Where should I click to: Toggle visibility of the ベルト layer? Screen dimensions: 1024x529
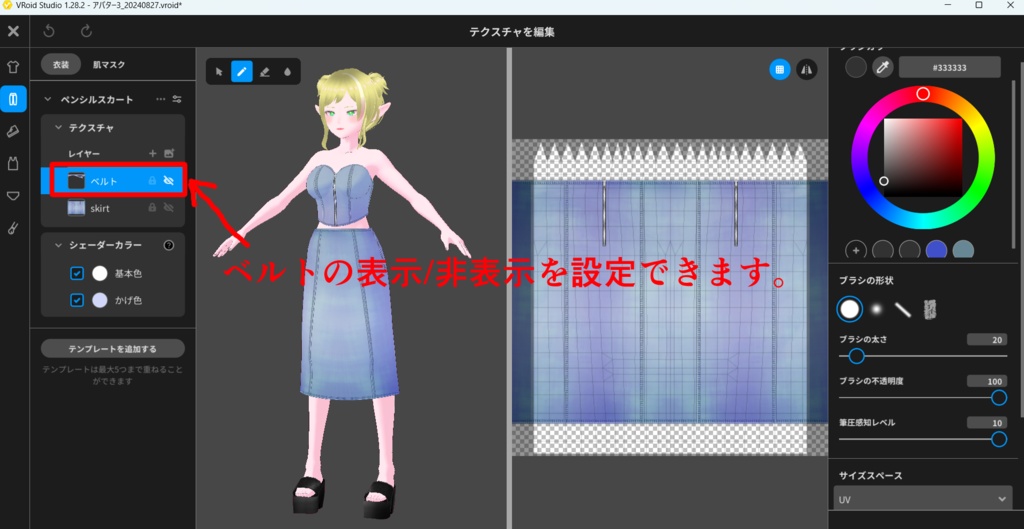tap(168, 181)
